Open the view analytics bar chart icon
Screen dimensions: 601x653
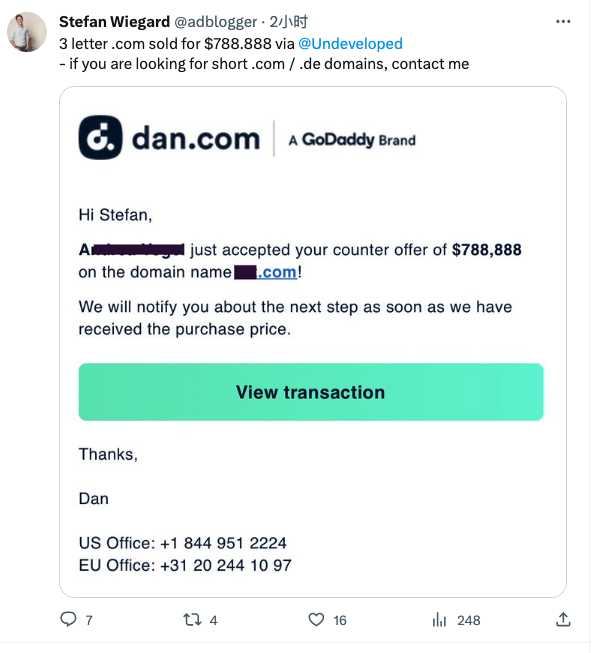[439, 620]
